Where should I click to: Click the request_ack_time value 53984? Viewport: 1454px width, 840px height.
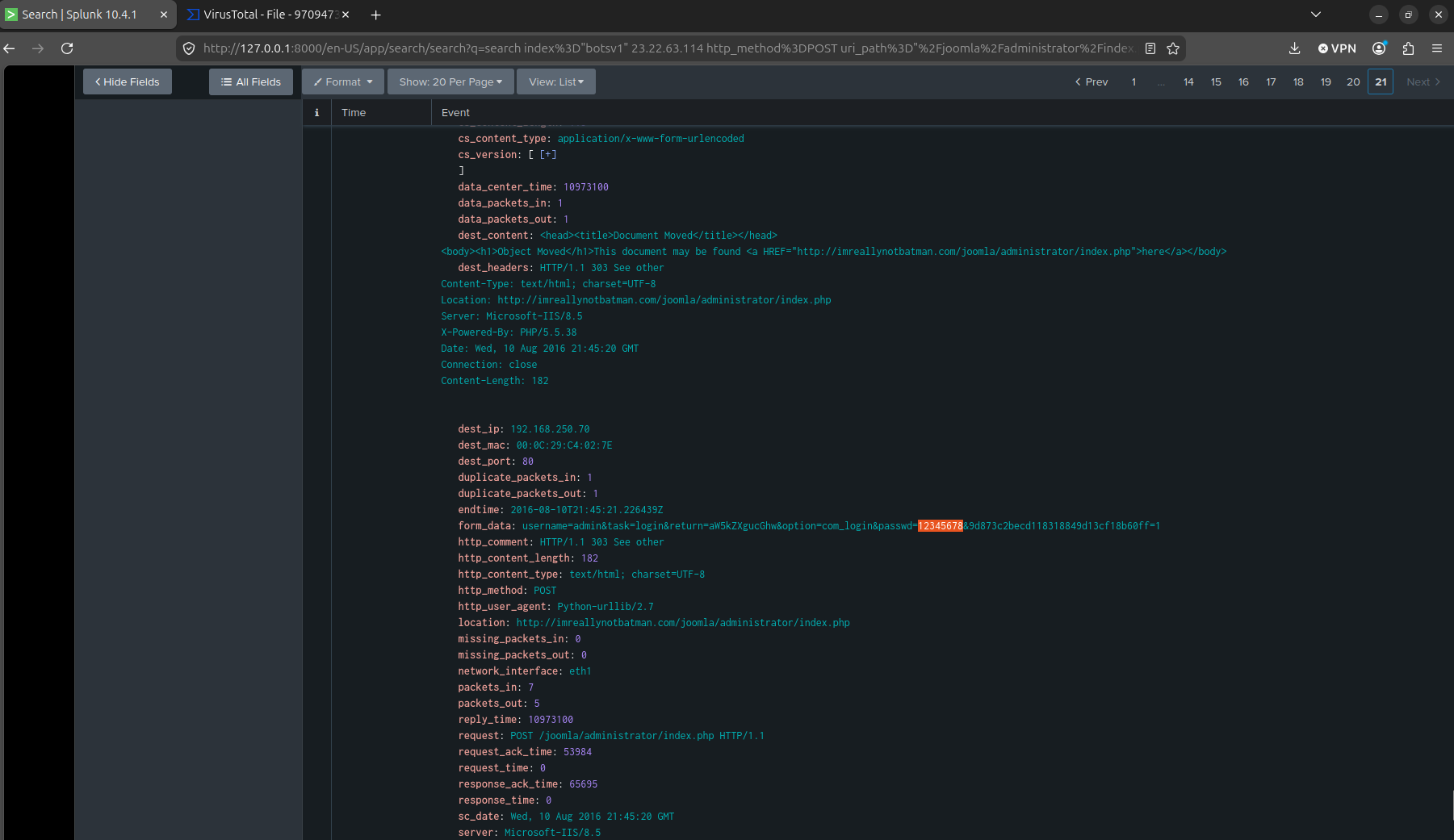tap(577, 751)
